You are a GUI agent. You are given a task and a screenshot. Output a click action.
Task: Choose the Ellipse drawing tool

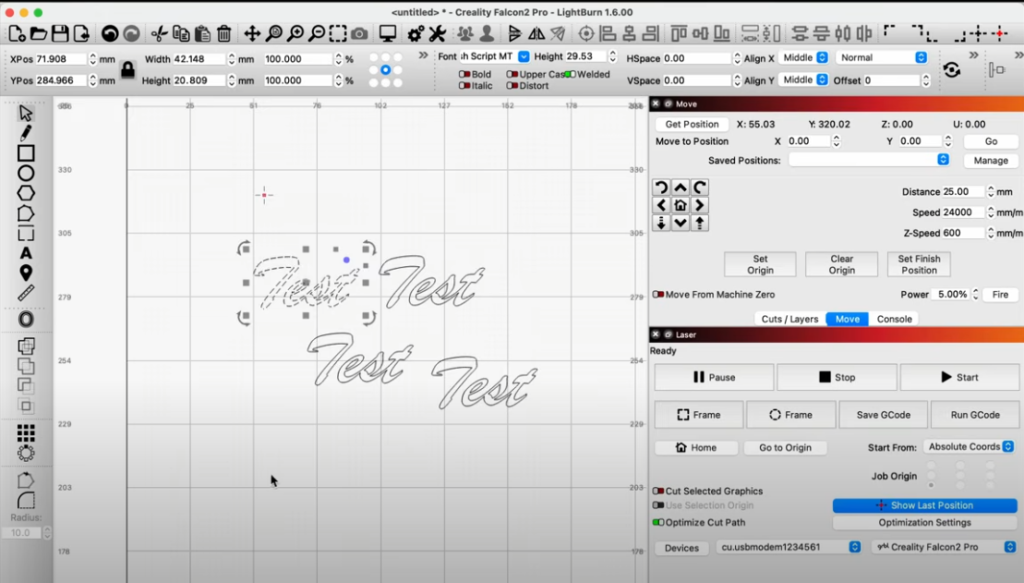coord(26,173)
